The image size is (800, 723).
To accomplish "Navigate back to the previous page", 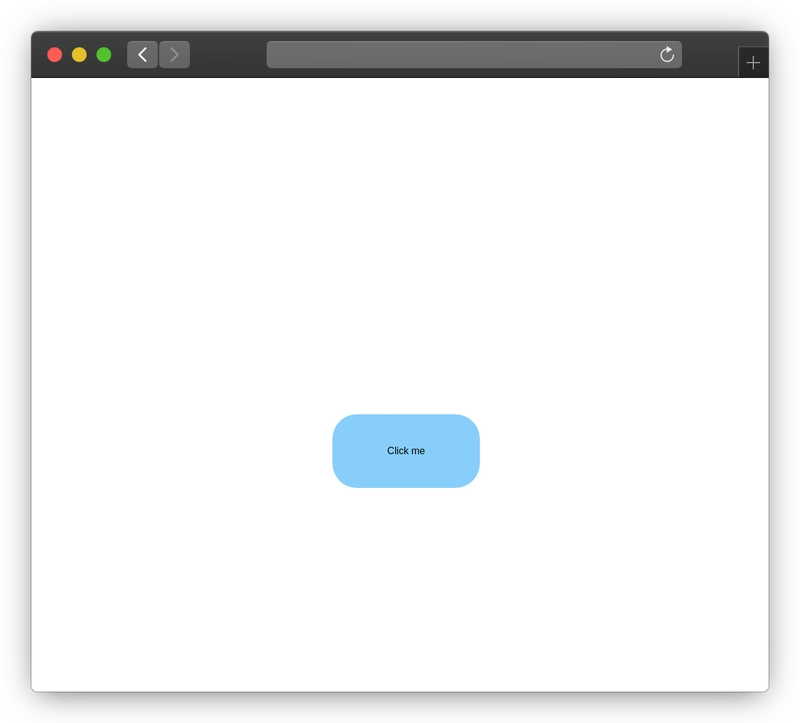I will pos(141,55).
